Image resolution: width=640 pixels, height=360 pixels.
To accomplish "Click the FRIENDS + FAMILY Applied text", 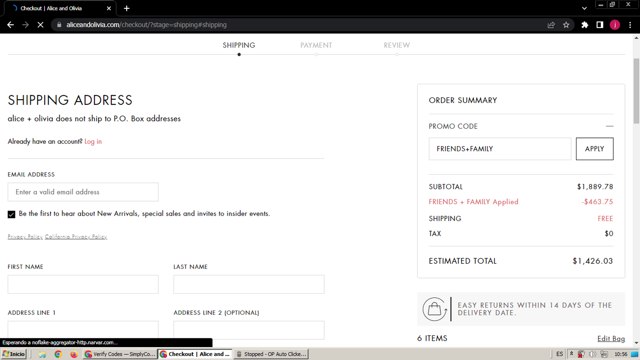I will tap(473, 202).
